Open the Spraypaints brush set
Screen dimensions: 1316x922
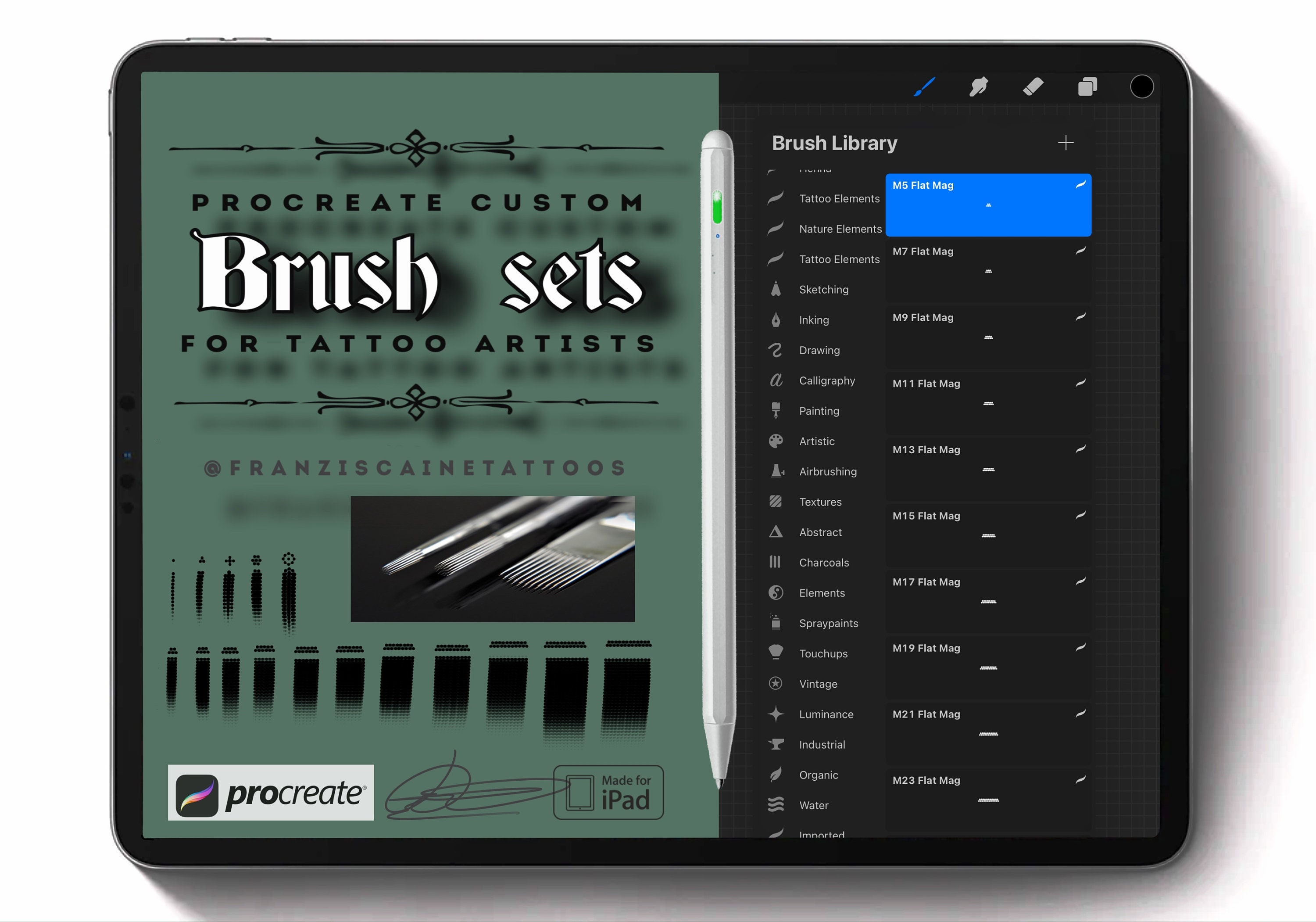click(823, 624)
